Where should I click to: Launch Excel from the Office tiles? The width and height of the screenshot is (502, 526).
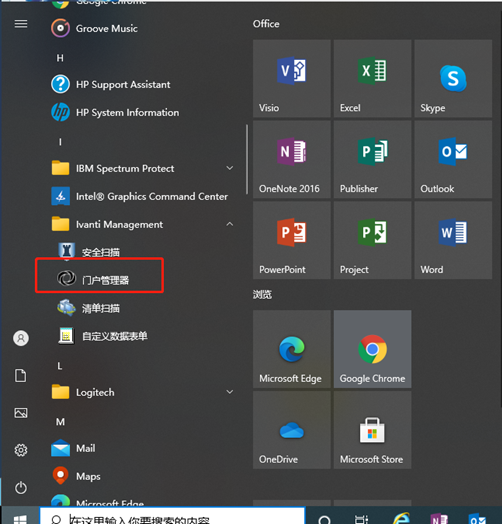[372, 78]
